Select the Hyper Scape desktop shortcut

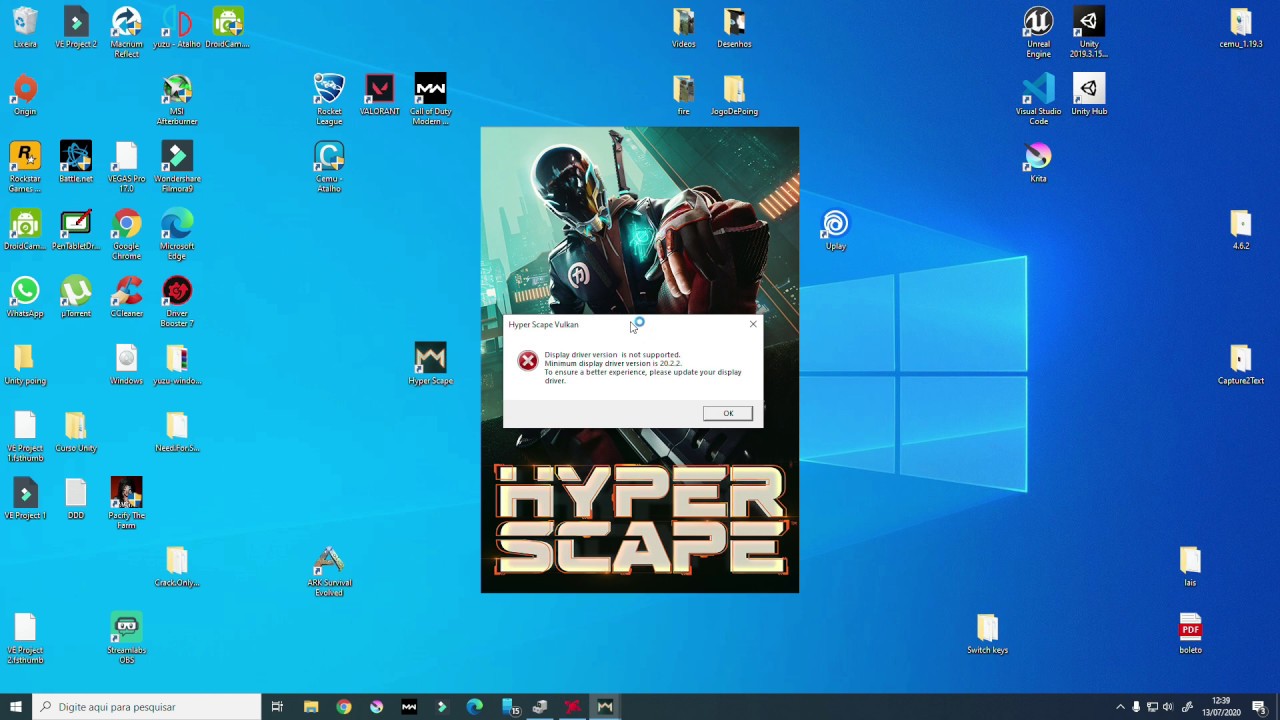(430, 364)
